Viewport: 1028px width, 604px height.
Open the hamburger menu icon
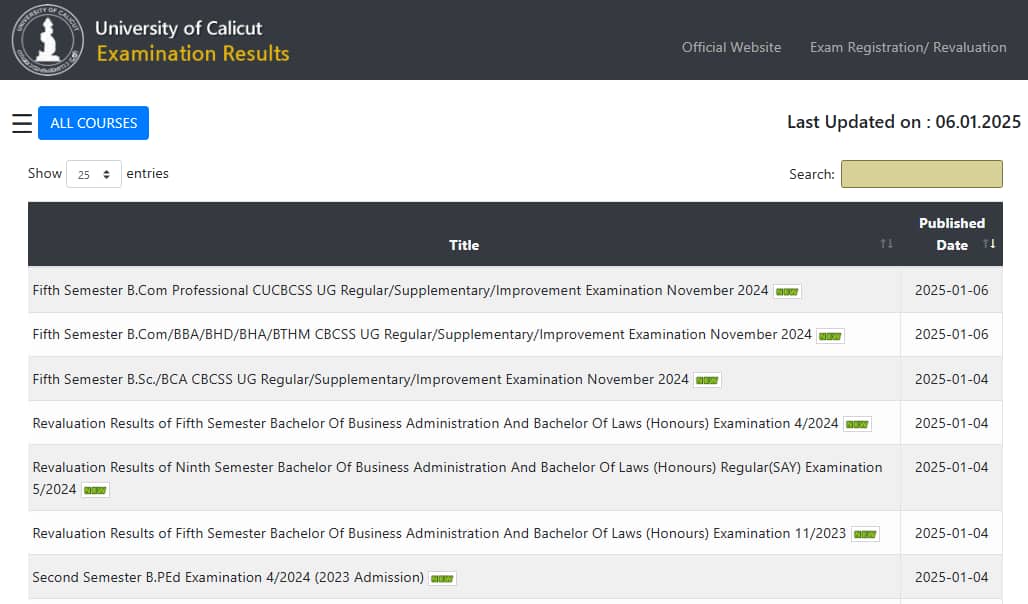tap(22, 123)
